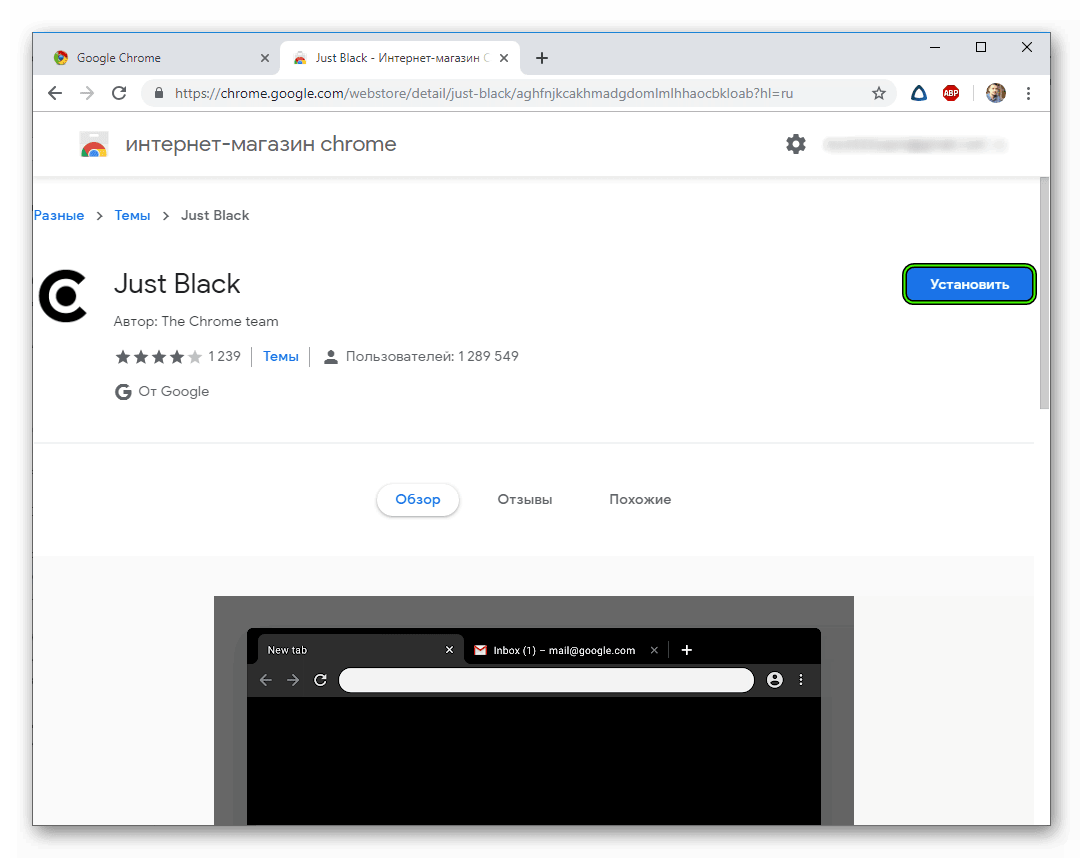
Task: Switch to the Google Chrome tab
Action: pos(160,58)
